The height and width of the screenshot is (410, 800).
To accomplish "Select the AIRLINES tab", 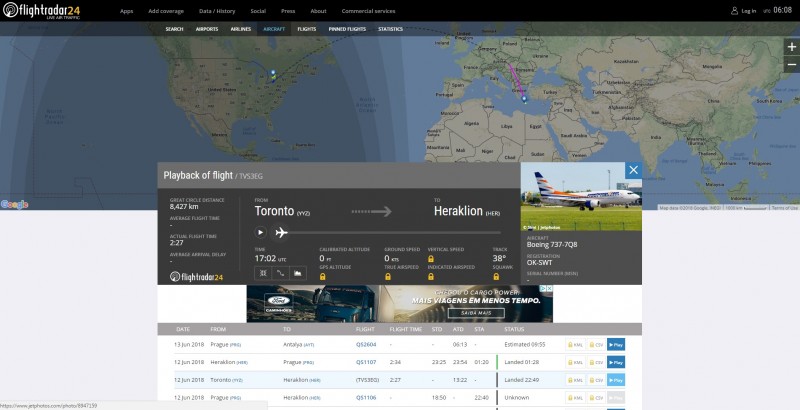I will point(241,29).
